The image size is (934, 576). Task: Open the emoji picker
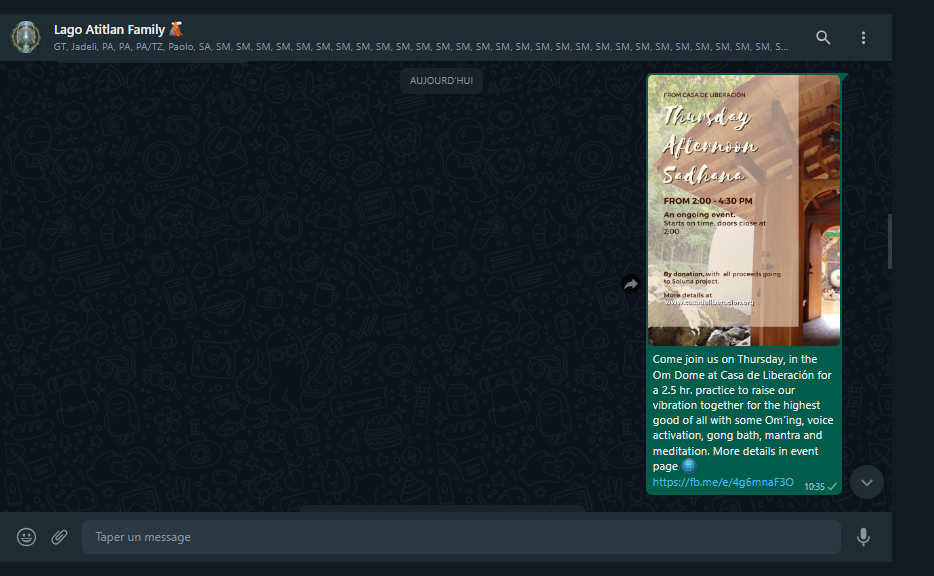(26, 537)
